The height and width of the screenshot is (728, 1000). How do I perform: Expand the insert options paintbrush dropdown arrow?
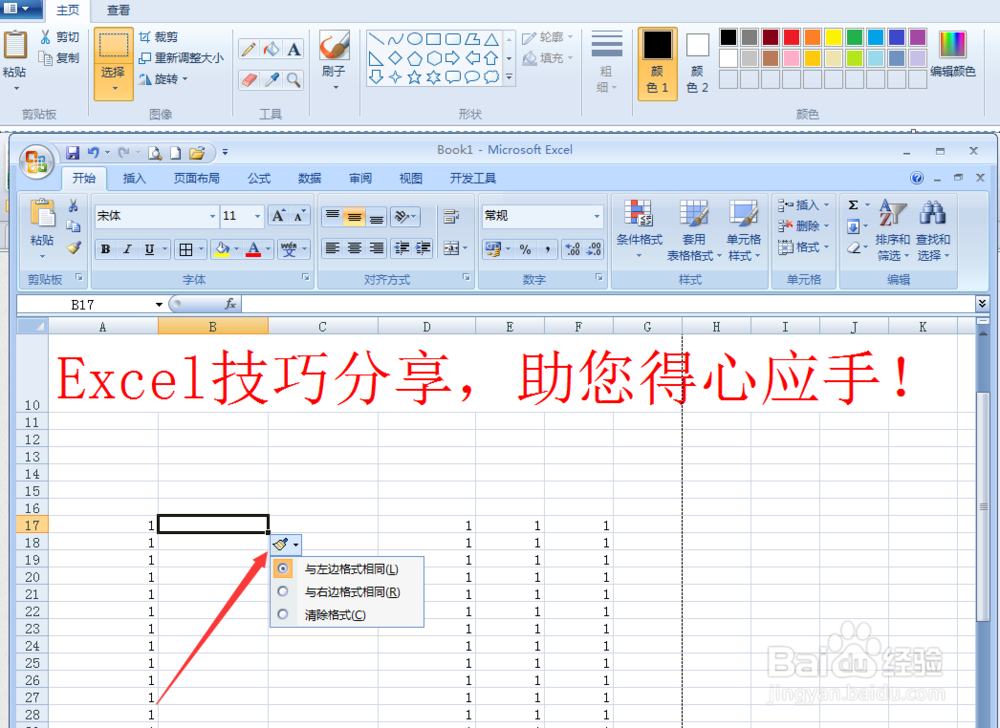(294, 544)
